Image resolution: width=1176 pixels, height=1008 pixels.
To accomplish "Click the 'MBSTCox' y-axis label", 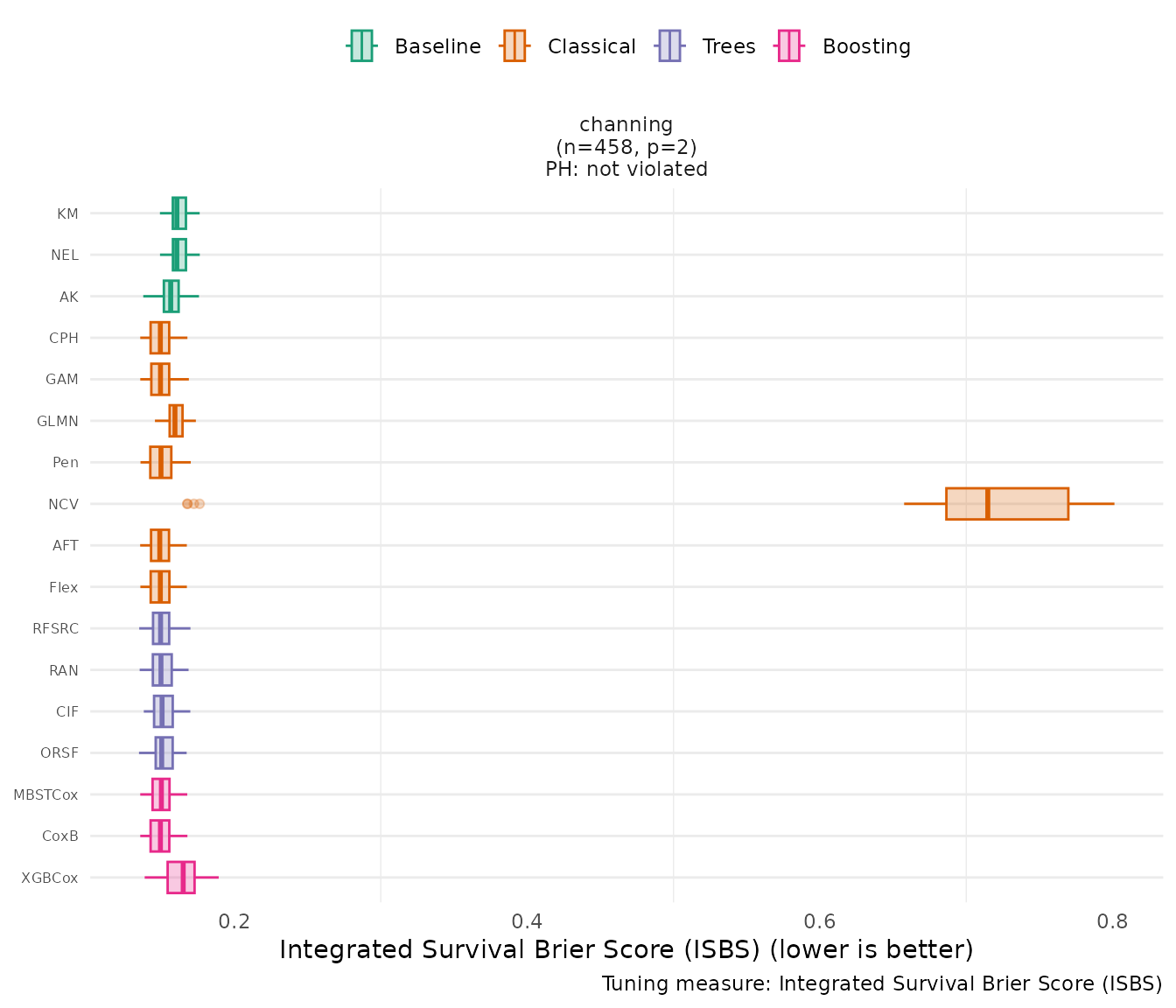I will point(45,795).
